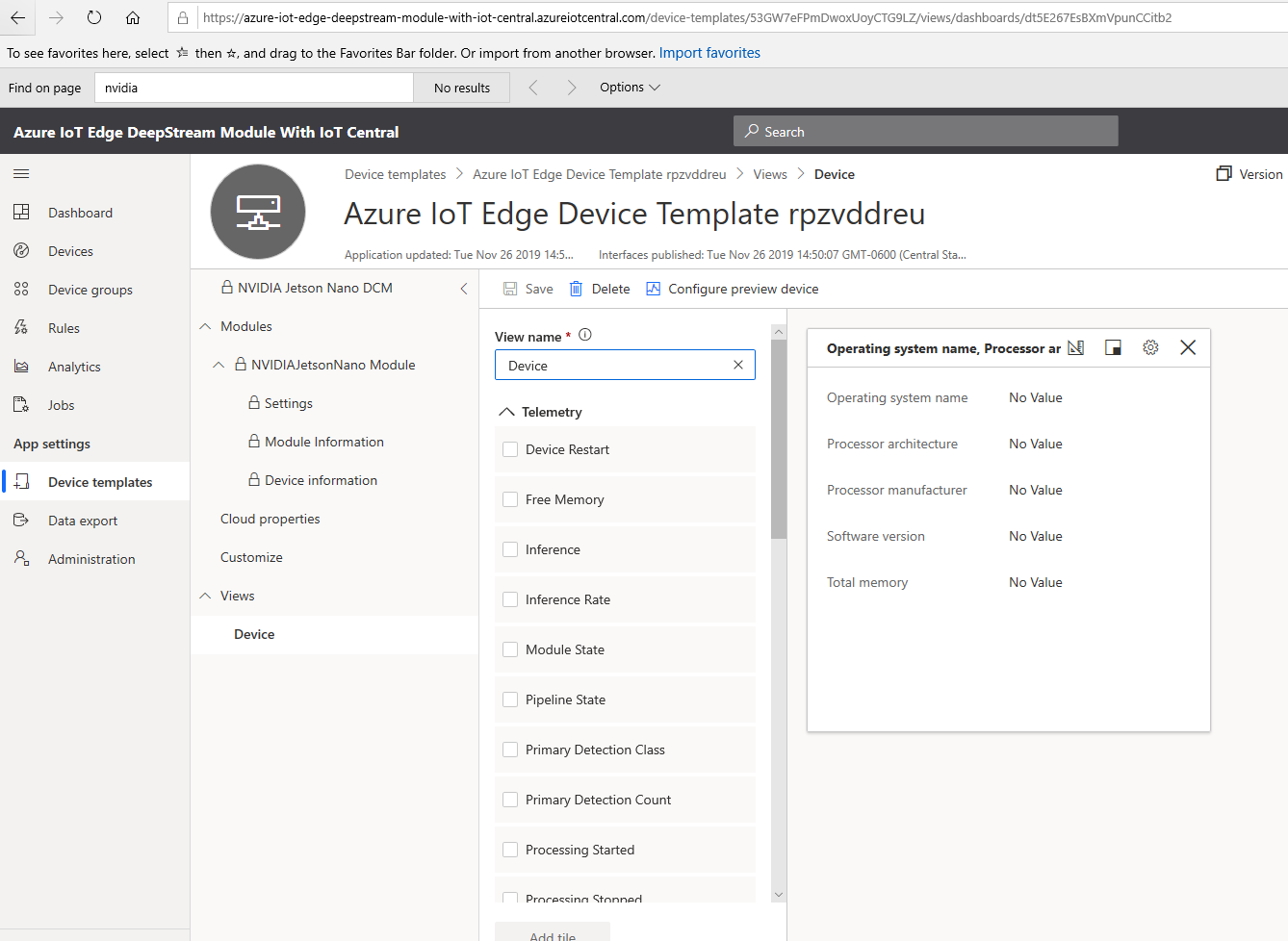Click the Views breadcrumb link

[770, 174]
